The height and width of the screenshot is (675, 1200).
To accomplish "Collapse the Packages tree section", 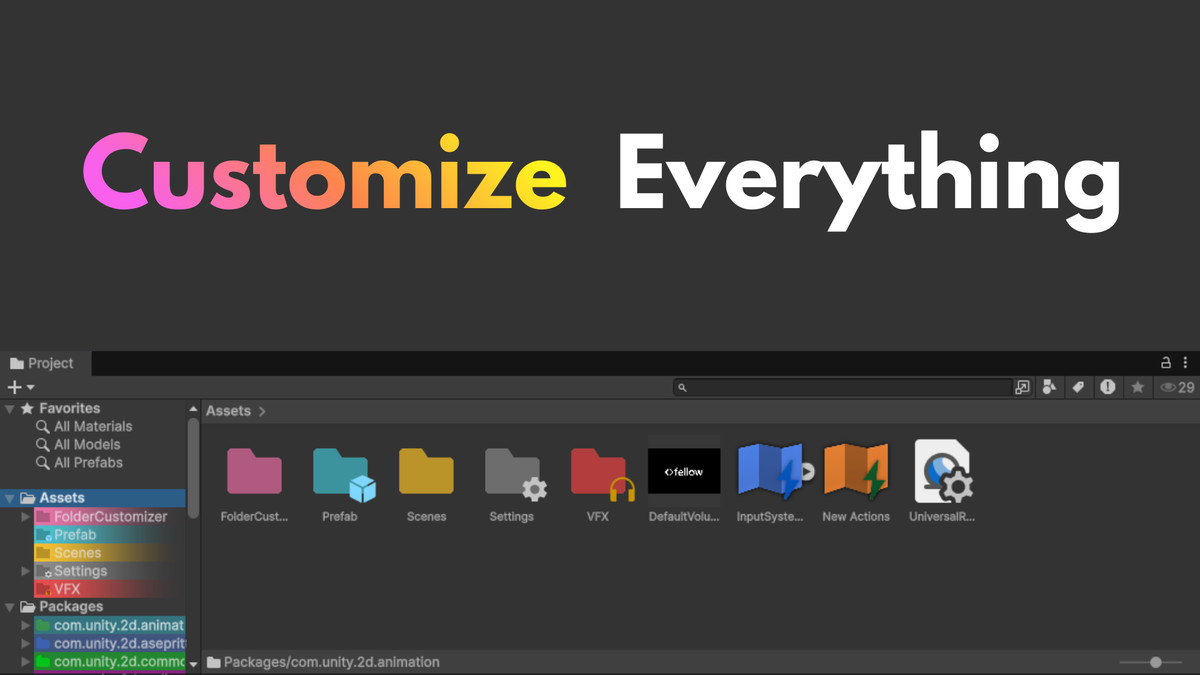I will click(x=10, y=606).
